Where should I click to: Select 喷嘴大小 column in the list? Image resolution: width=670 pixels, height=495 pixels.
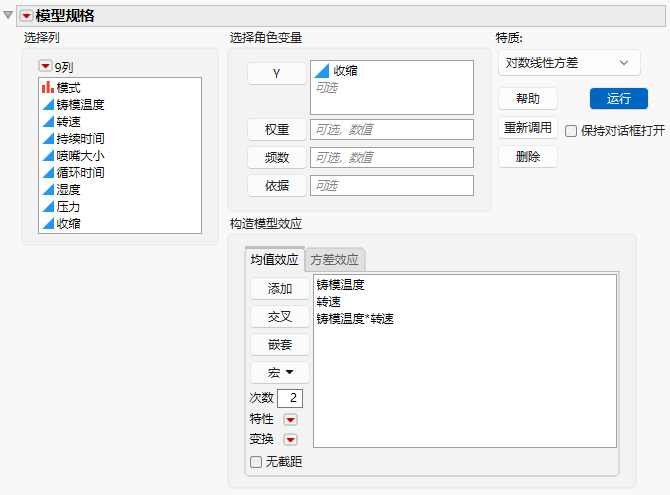[80, 156]
